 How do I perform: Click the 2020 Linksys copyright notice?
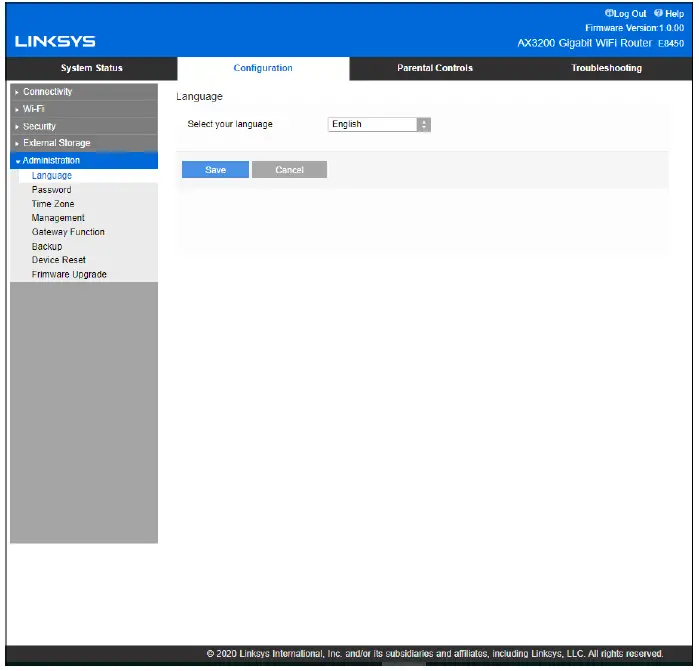[435, 654]
